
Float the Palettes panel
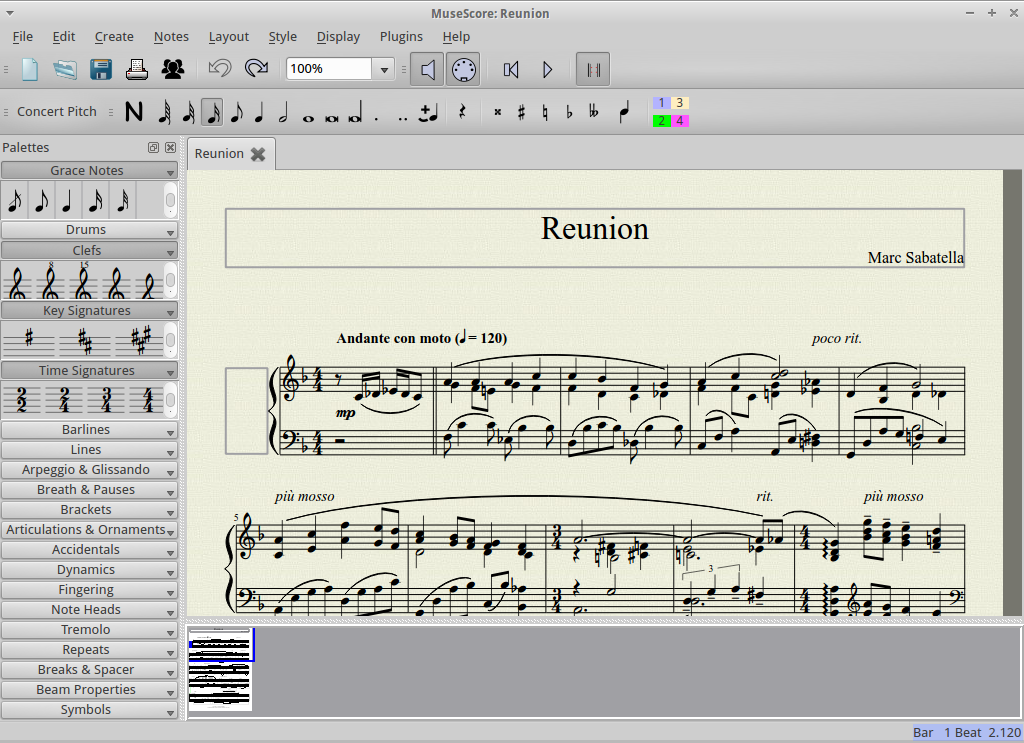click(x=153, y=148)
